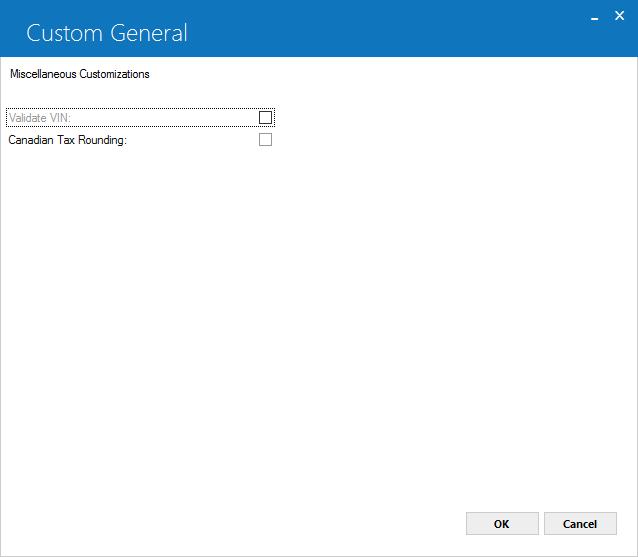Click the dash icon beside the X
The height and width of the screenshot is (557, 638).
click(x=594, y=18)
